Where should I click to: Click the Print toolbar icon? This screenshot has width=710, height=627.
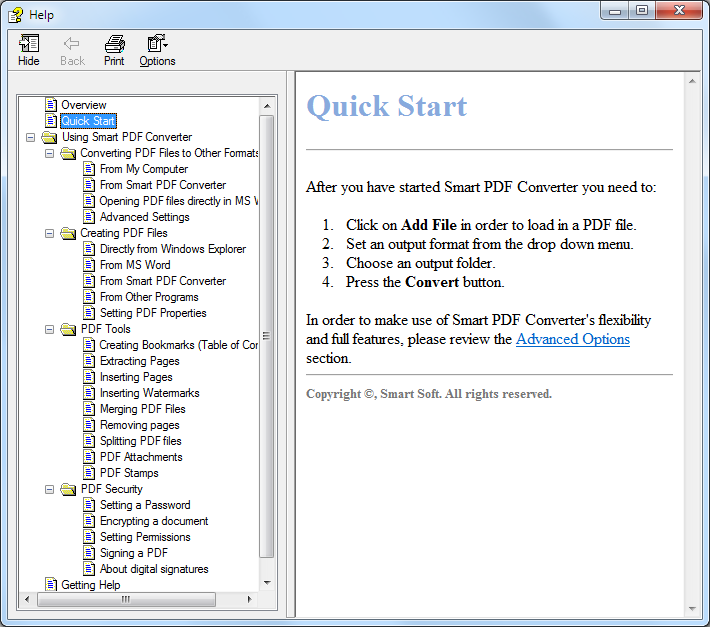(x=114, y=44)
